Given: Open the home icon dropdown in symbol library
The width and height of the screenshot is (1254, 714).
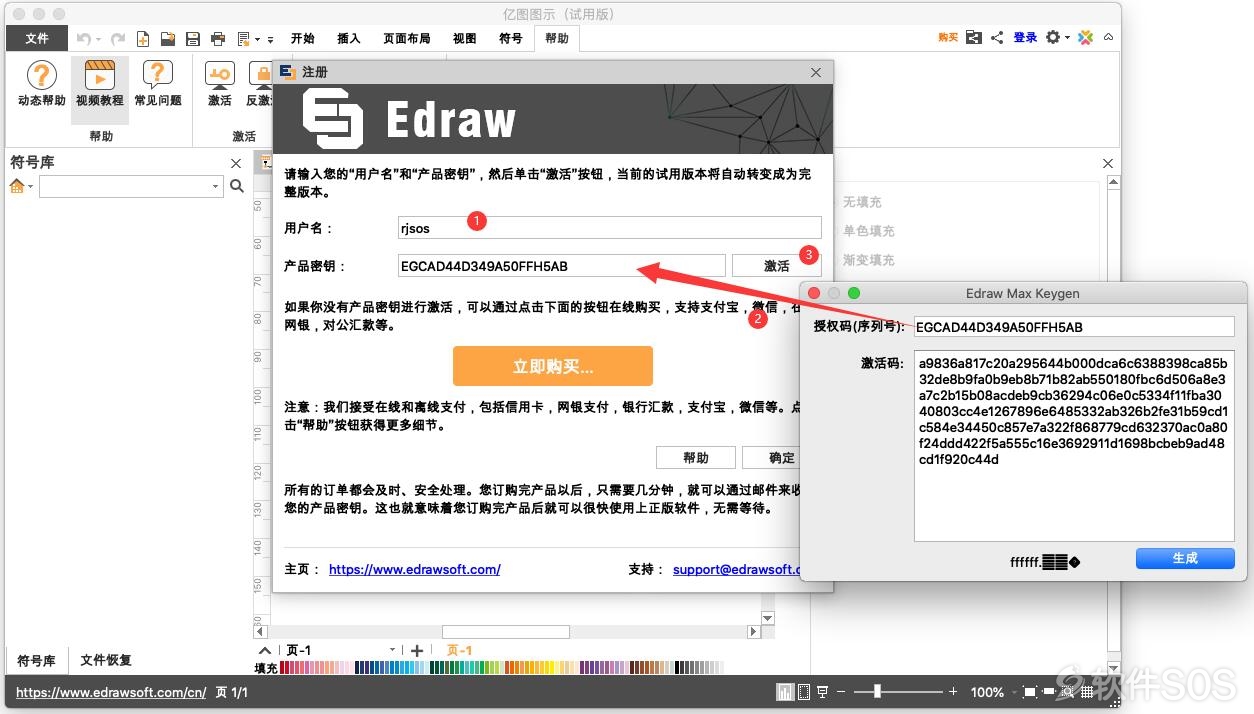Looking at the screenshot, I should [30, 187].
